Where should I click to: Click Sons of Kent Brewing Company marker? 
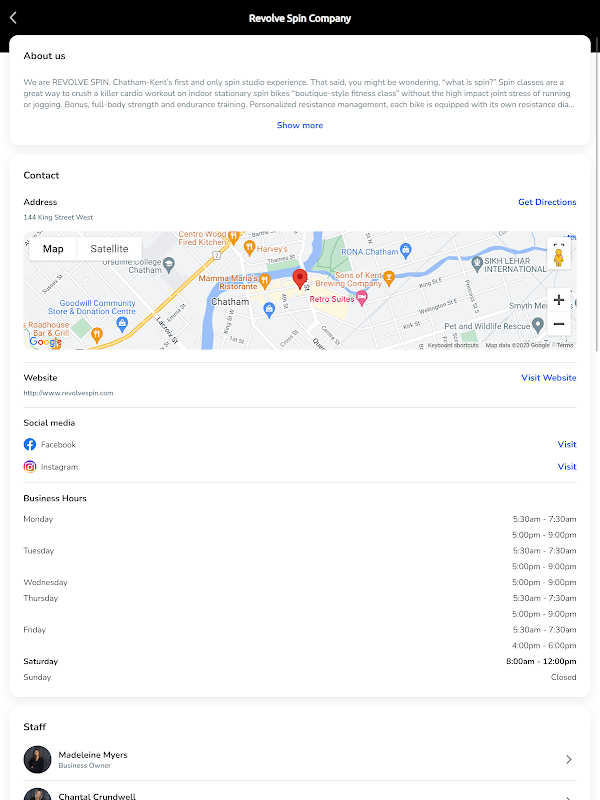tap(389, 278)
